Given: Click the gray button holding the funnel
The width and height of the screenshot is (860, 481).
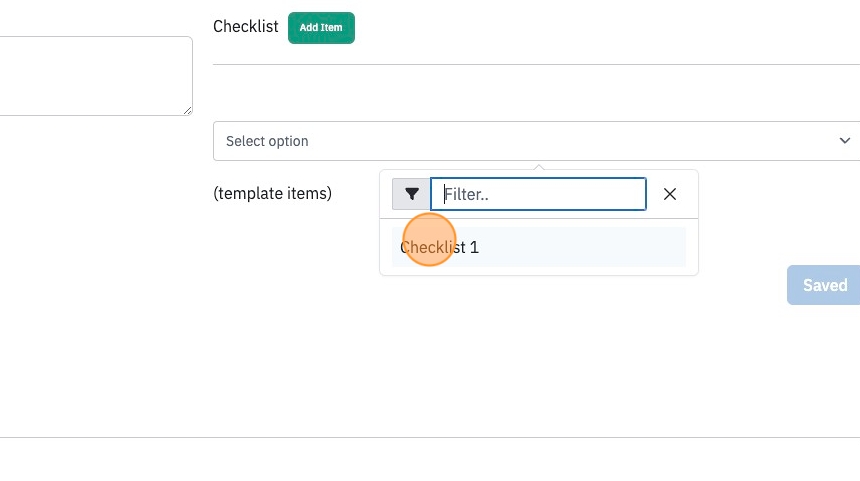Looking at the screenshot, I should pyautogui.click(x=411, y=194).
